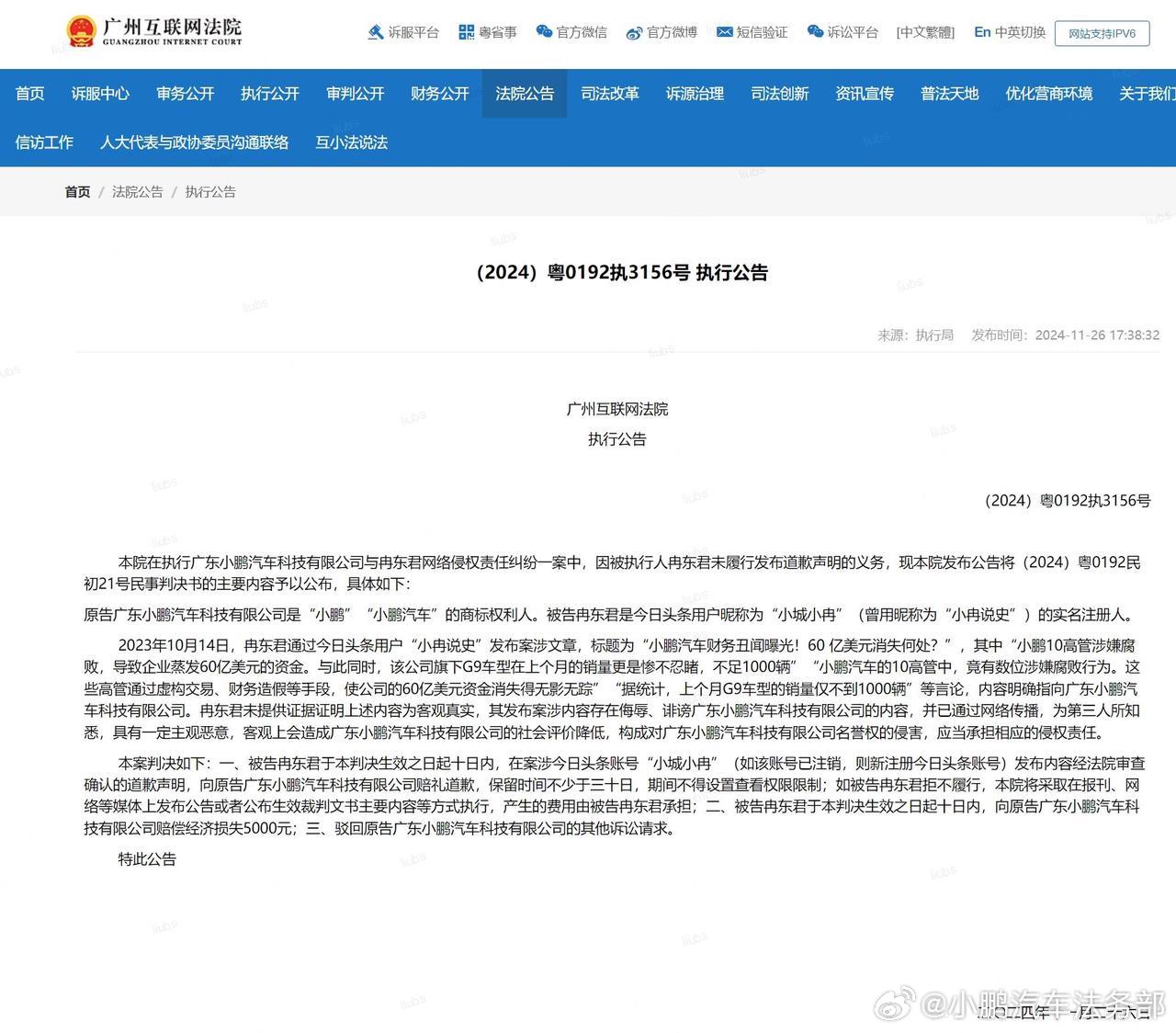Viewport: 1176px width, 1033px height.
Task: Open 人大代表与政协委员沟通联络 menu item
Action: click(x=195, y=142)
